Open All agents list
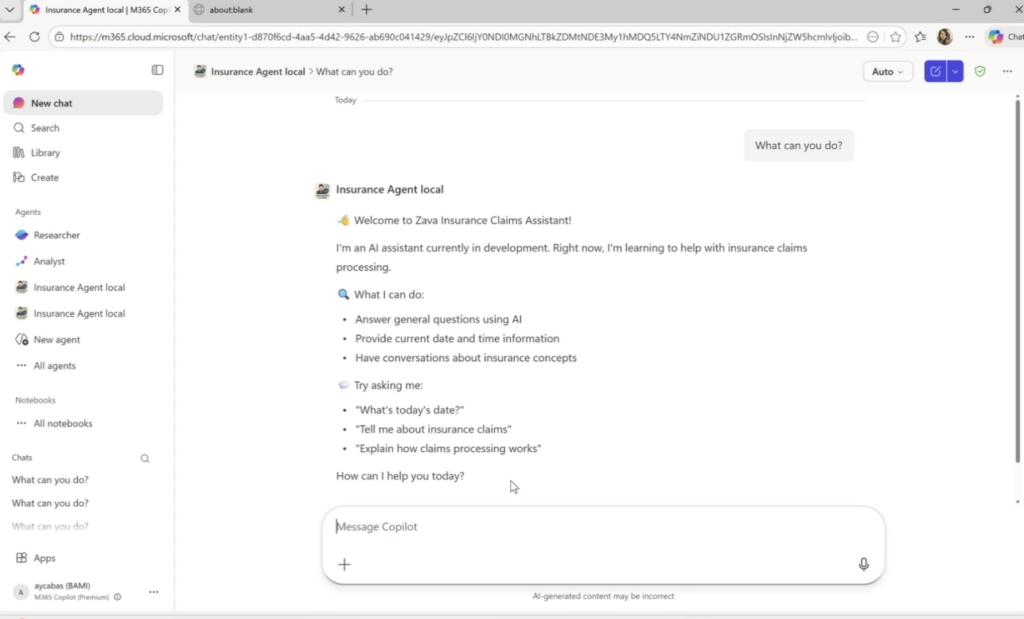 54,366
